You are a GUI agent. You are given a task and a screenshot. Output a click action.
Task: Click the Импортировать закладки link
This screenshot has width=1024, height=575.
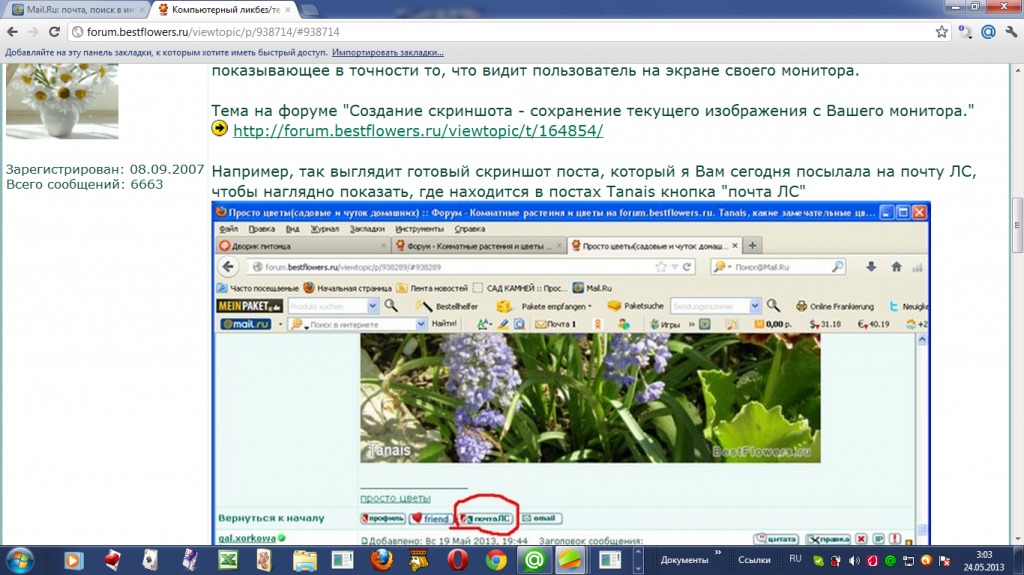388,52
